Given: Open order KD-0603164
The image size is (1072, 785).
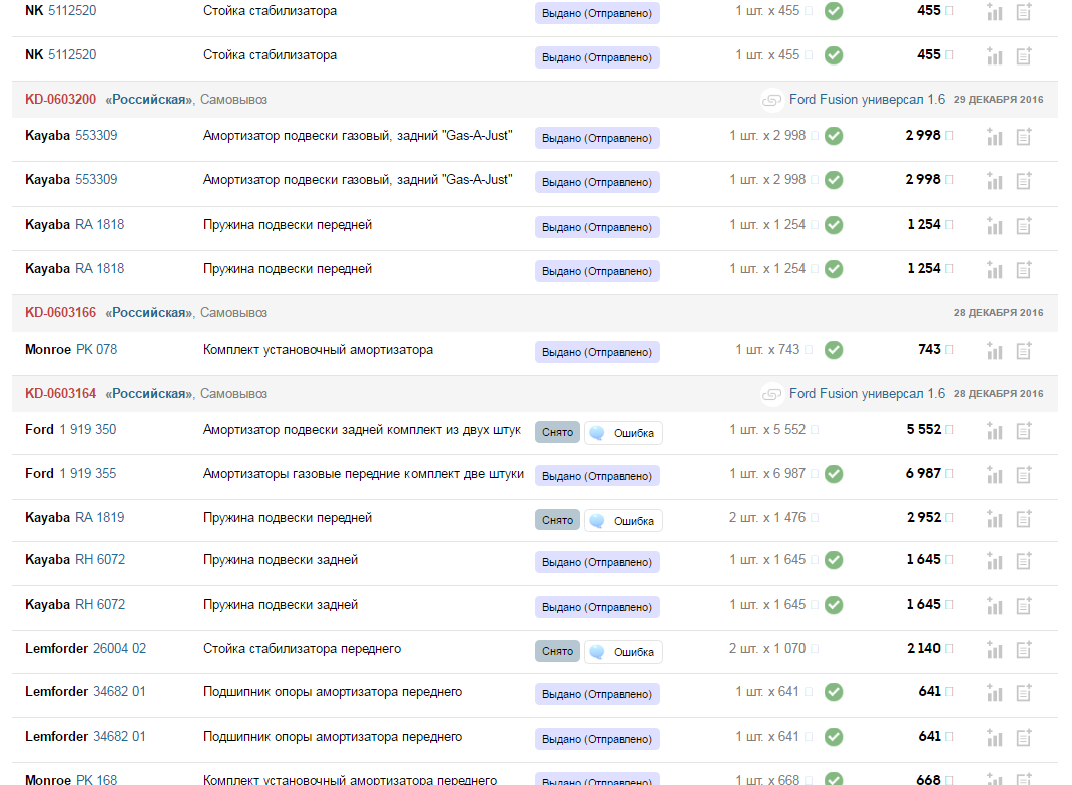Looking at the screenshot, I should click(60, 394).
